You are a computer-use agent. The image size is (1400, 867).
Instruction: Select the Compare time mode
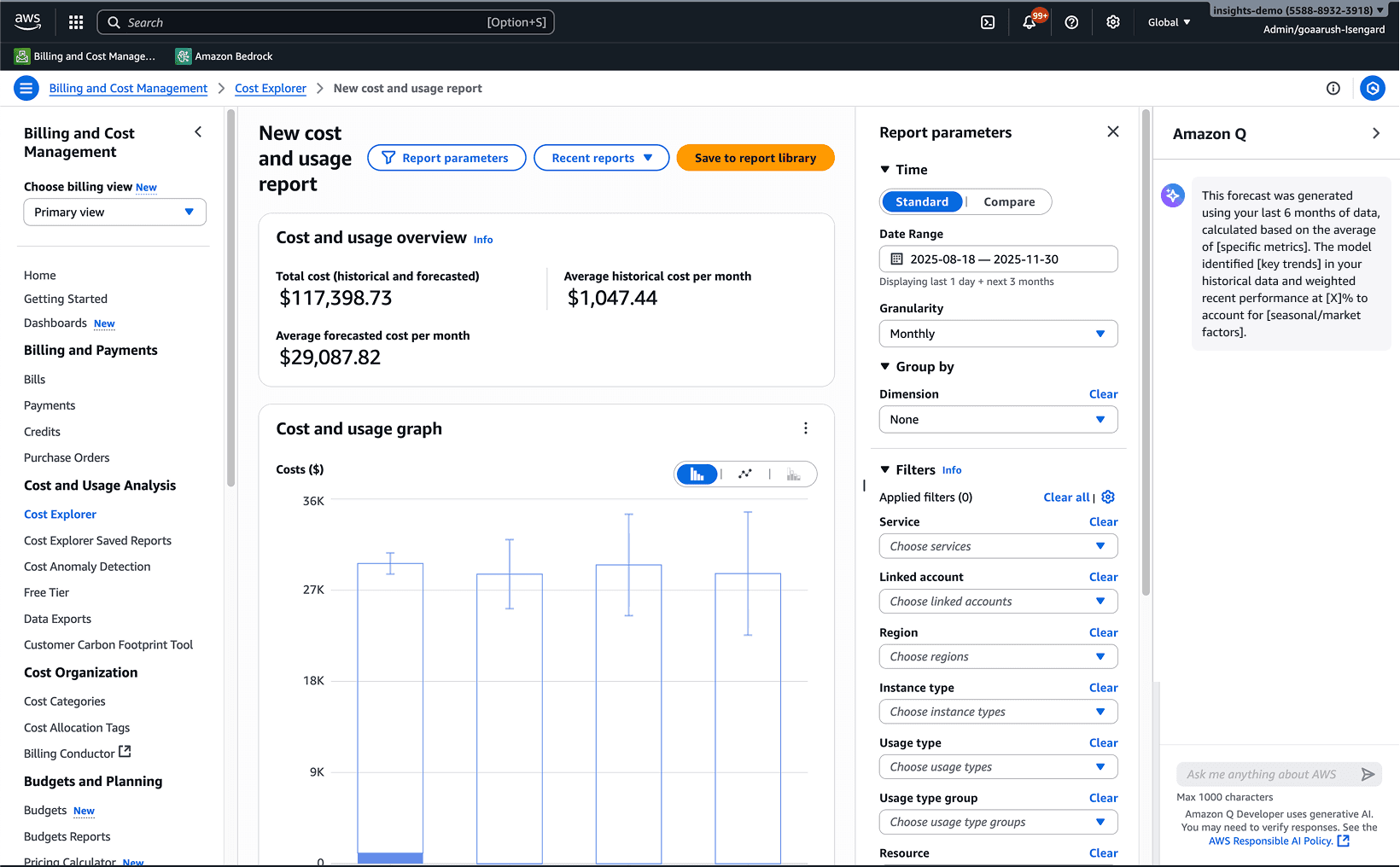click(x=1009, y=202)
